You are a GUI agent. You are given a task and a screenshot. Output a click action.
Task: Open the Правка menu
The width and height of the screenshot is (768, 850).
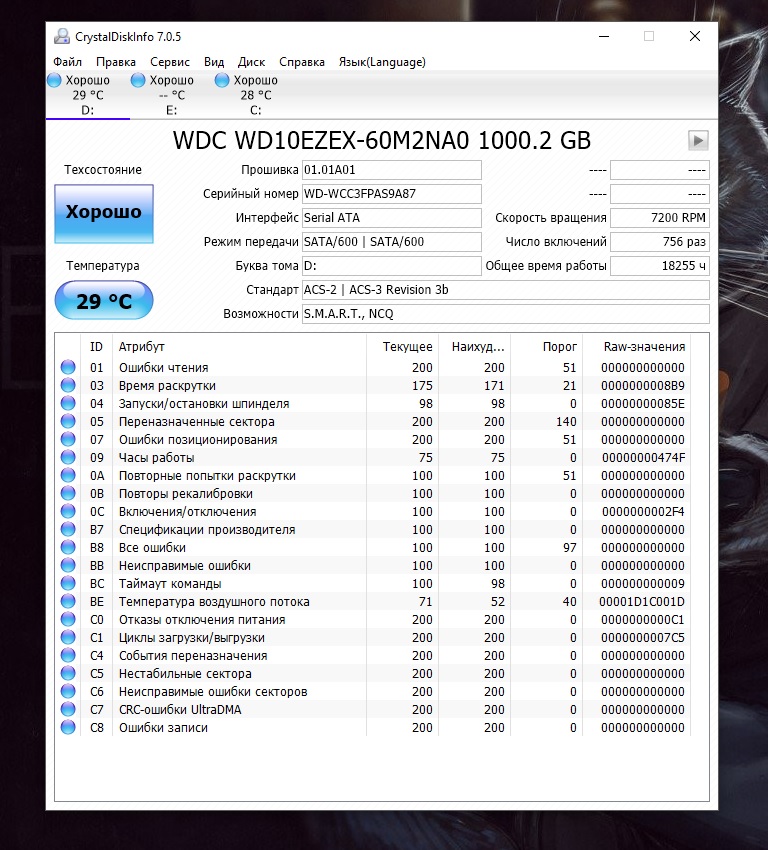click(115, 62)
